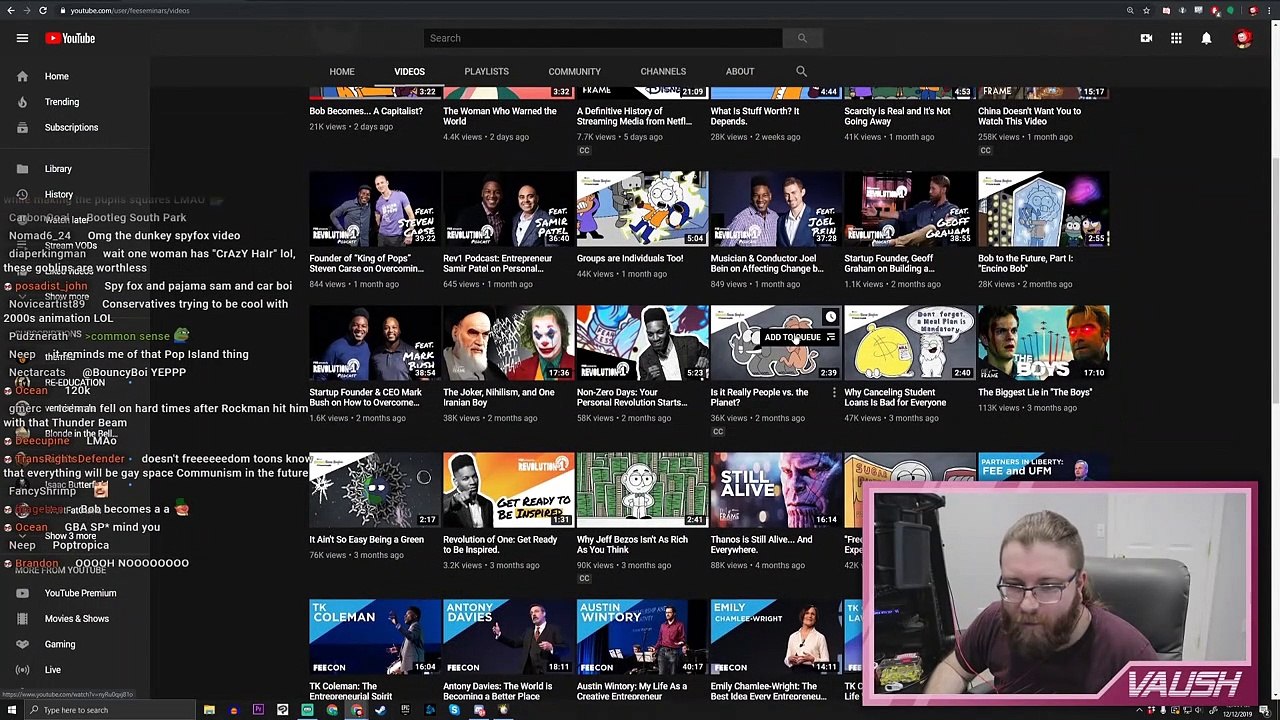Play the 'Thanos is Still Alive' thumbnail
Image resolution: width=1280 pixels, height=720 pixels.
click(776, 490)
